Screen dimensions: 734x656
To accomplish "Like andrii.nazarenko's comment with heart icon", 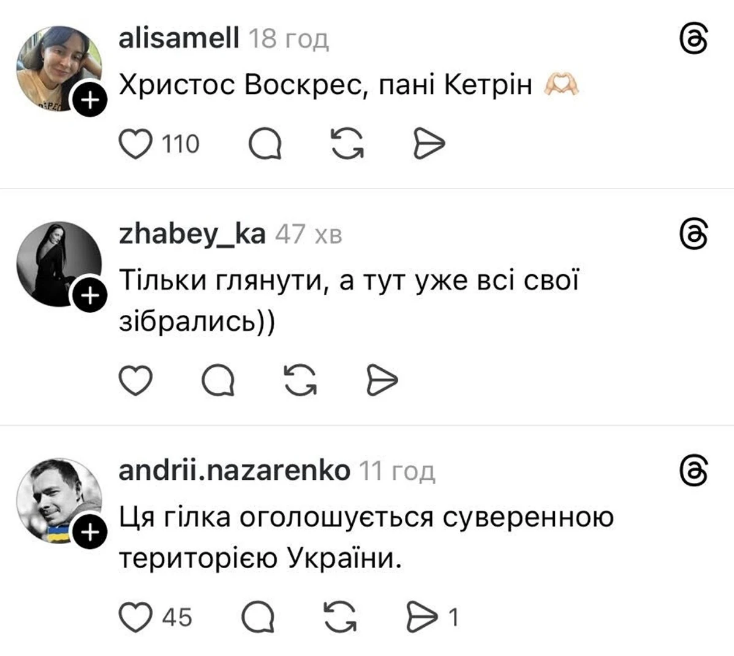I will [134, 616].
